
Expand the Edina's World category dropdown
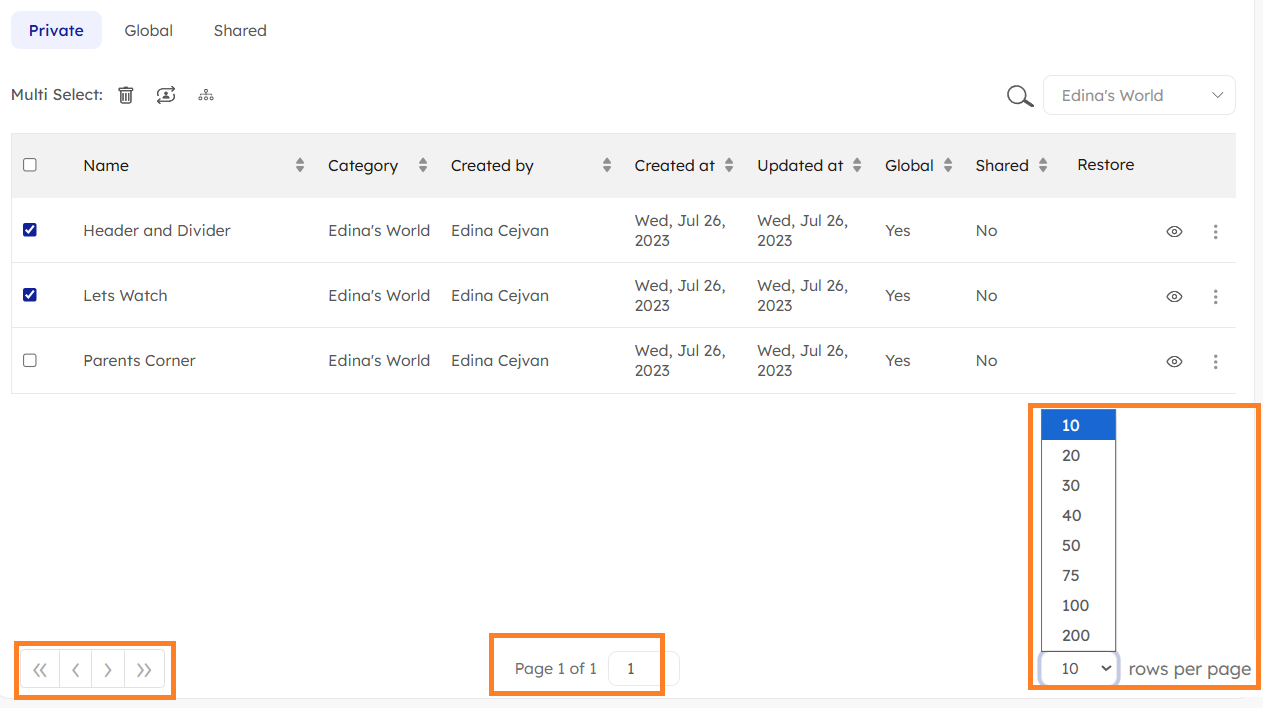pyautogui.click(x=1138, y=96)
